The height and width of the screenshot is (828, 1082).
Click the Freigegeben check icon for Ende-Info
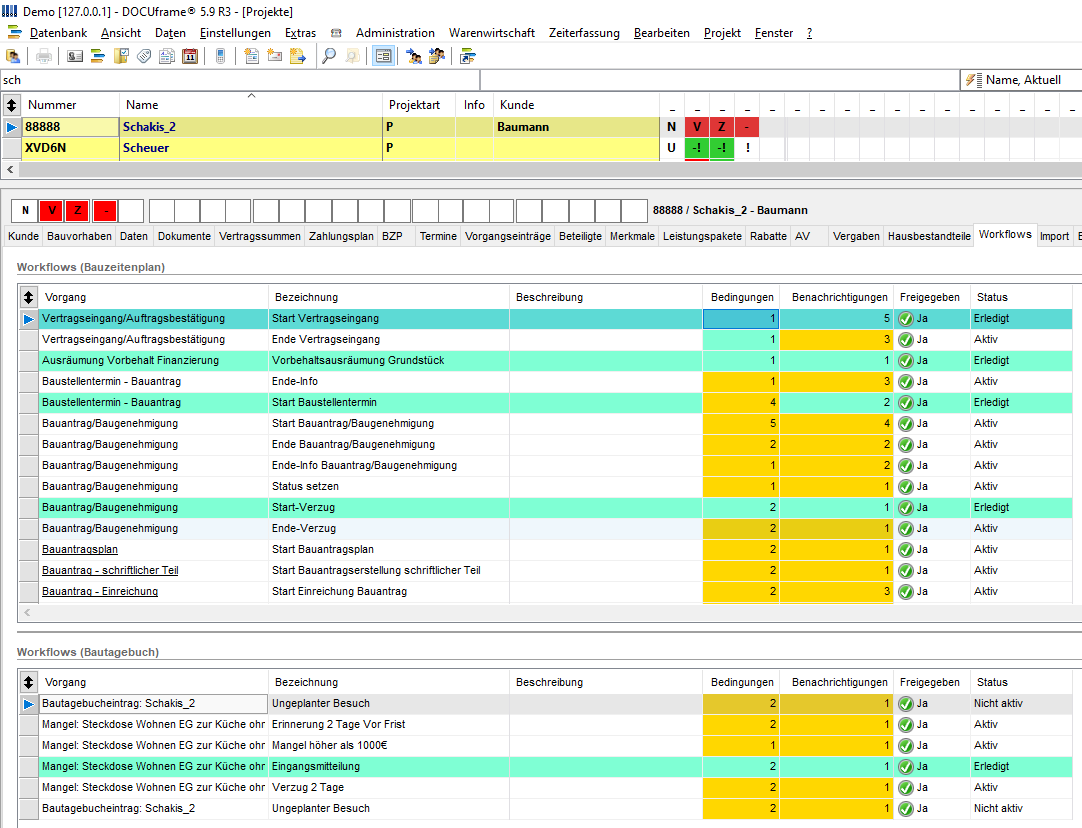(906, 382)
